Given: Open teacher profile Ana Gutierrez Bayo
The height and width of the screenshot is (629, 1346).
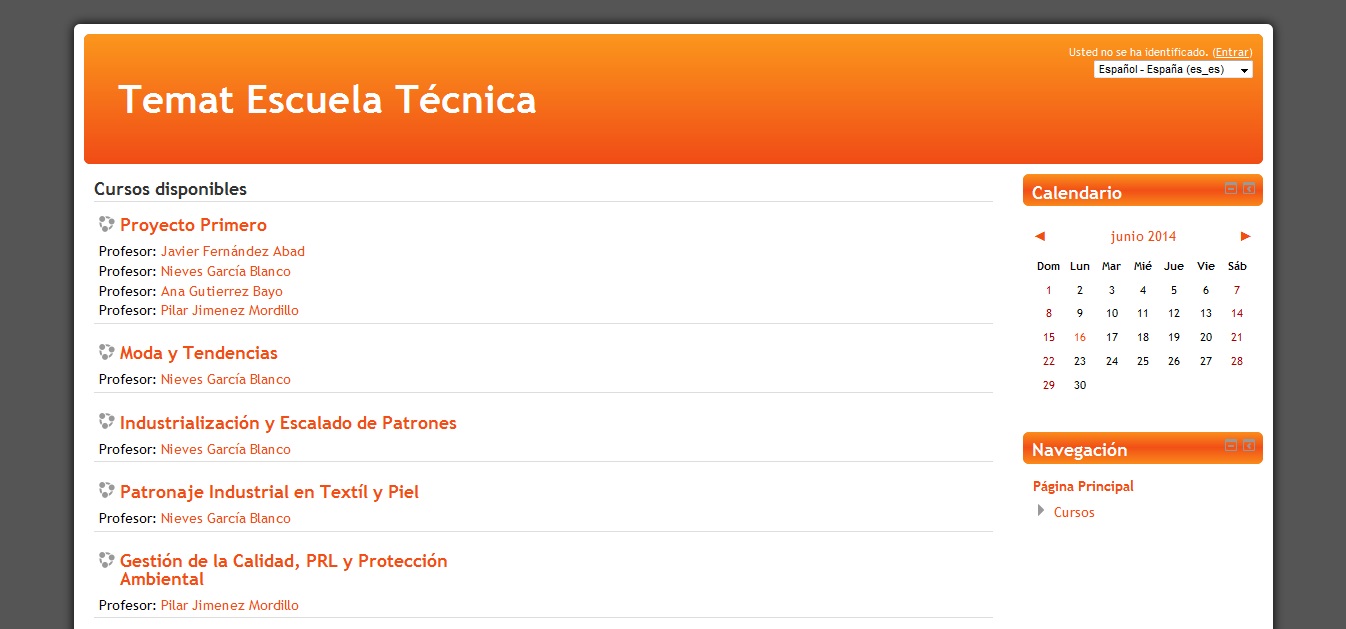Looking at the screenshot, I should pos(222,291).
